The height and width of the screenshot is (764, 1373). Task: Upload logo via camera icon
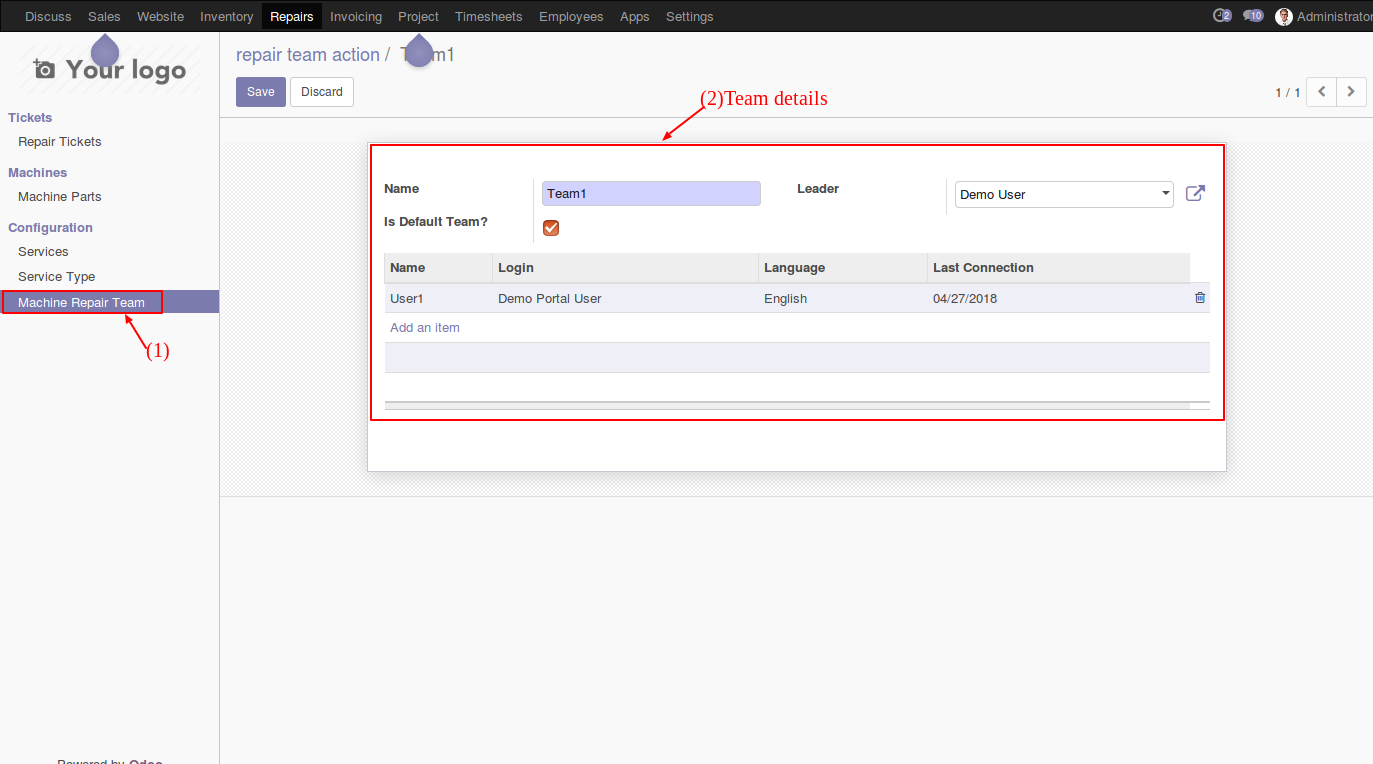click(x=44, y=69)
